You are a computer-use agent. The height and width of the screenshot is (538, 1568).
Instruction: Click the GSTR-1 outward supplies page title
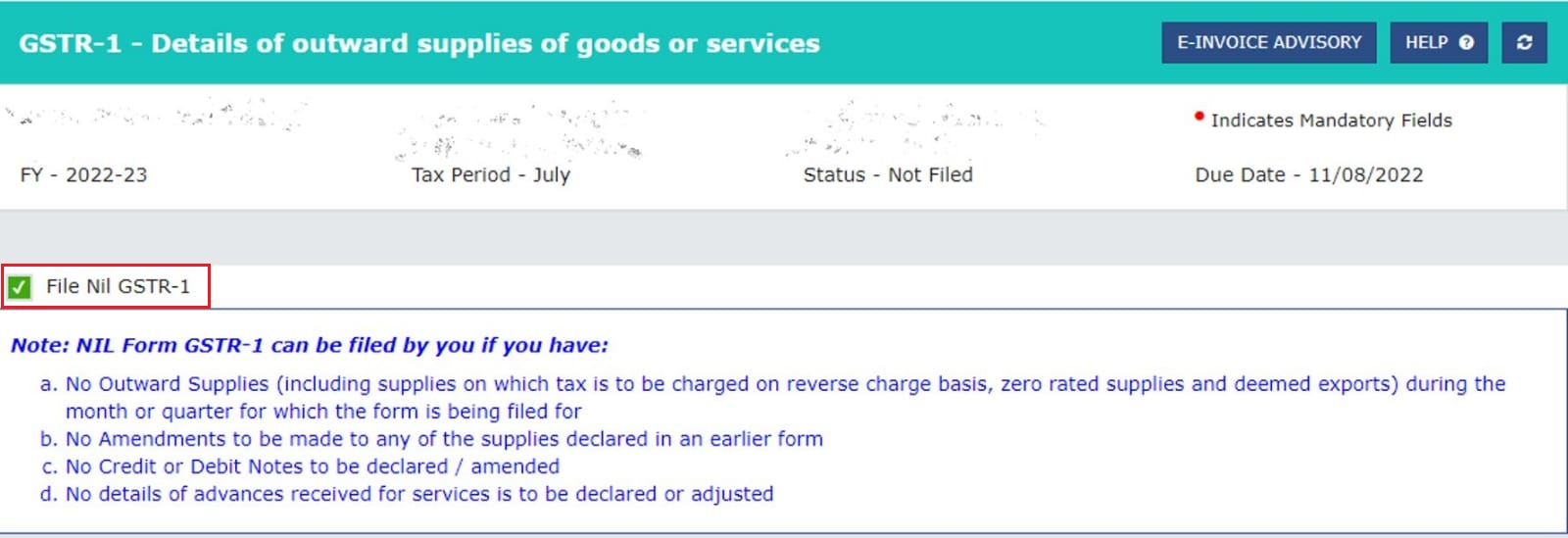pyautogui.click(x=419, y=43)
